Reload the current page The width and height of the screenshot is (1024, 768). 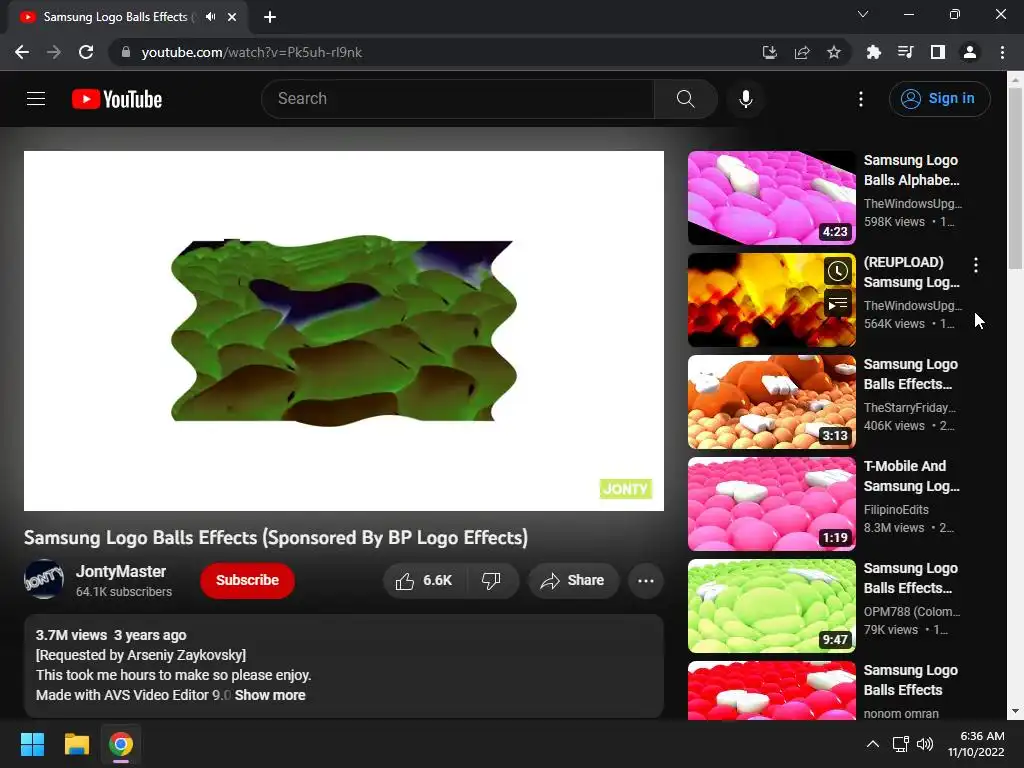(86, 52)
